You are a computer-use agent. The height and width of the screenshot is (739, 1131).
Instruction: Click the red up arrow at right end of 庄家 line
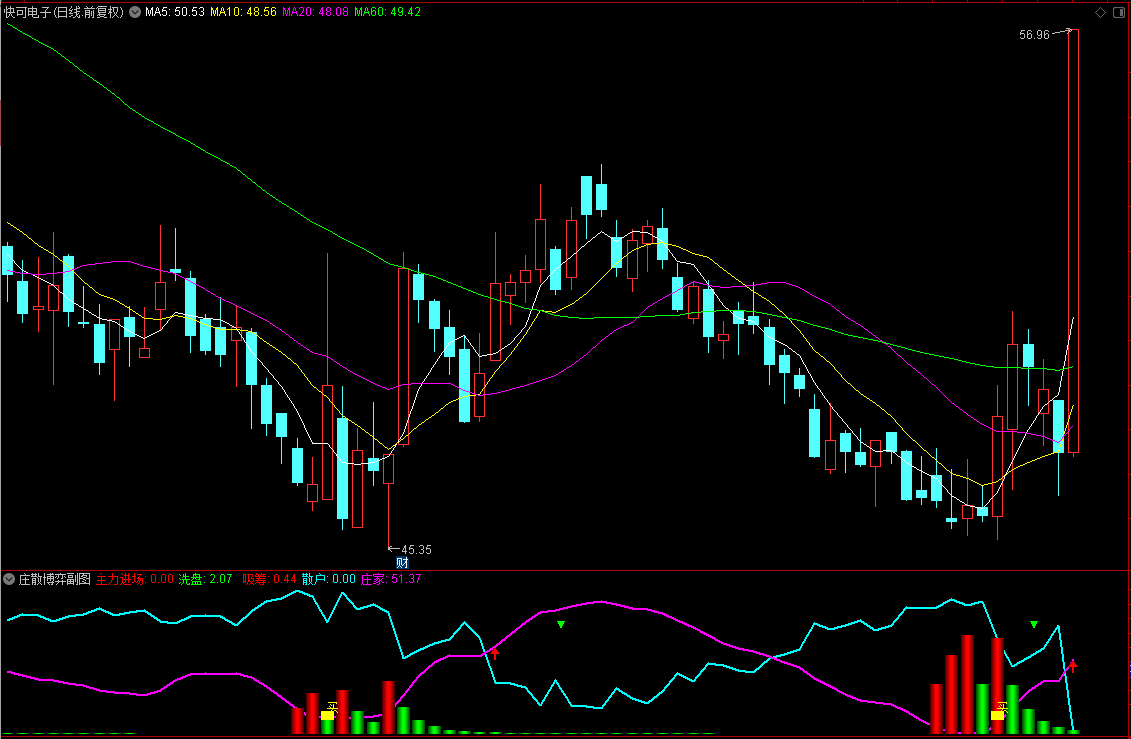click(x=1073, y=665)
